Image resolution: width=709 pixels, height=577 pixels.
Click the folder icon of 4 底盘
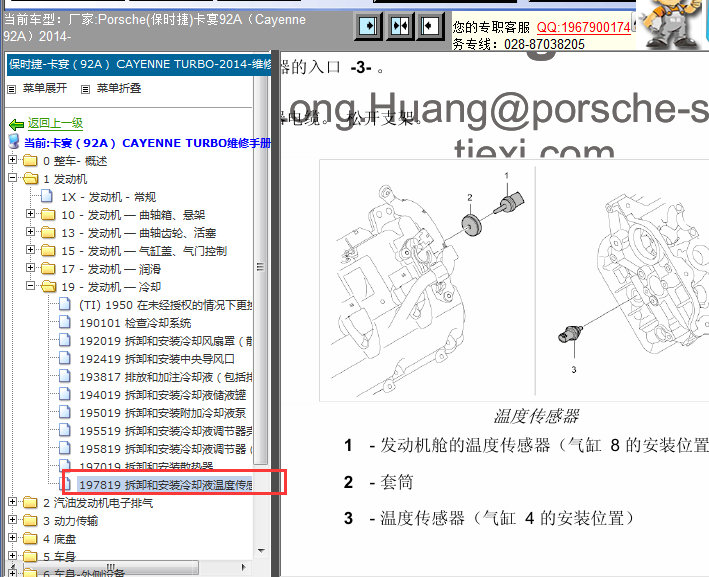pyautogui.click(x=30, y=539)
